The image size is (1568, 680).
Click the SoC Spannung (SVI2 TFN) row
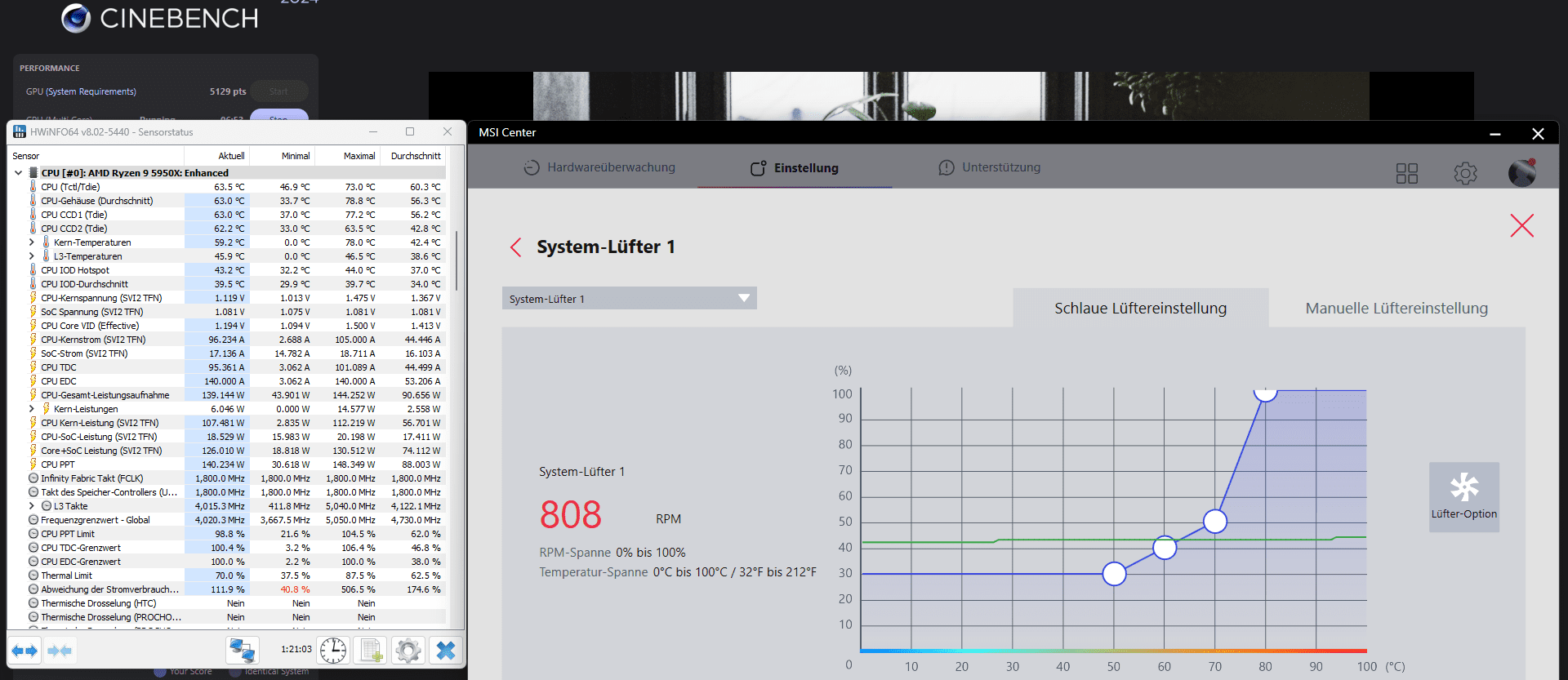pyautogui.click(x=227, y=312)
